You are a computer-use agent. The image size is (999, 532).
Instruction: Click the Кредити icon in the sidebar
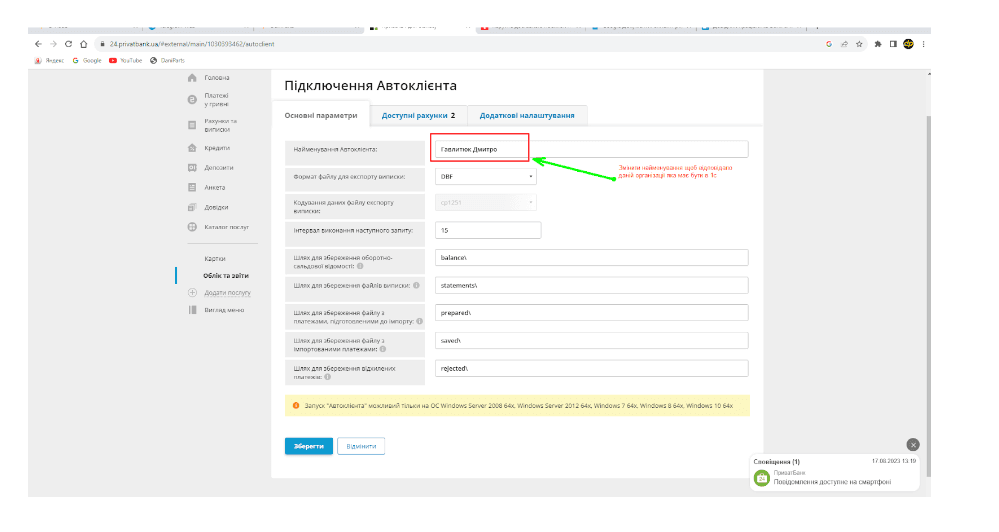(x=191, y=148)
